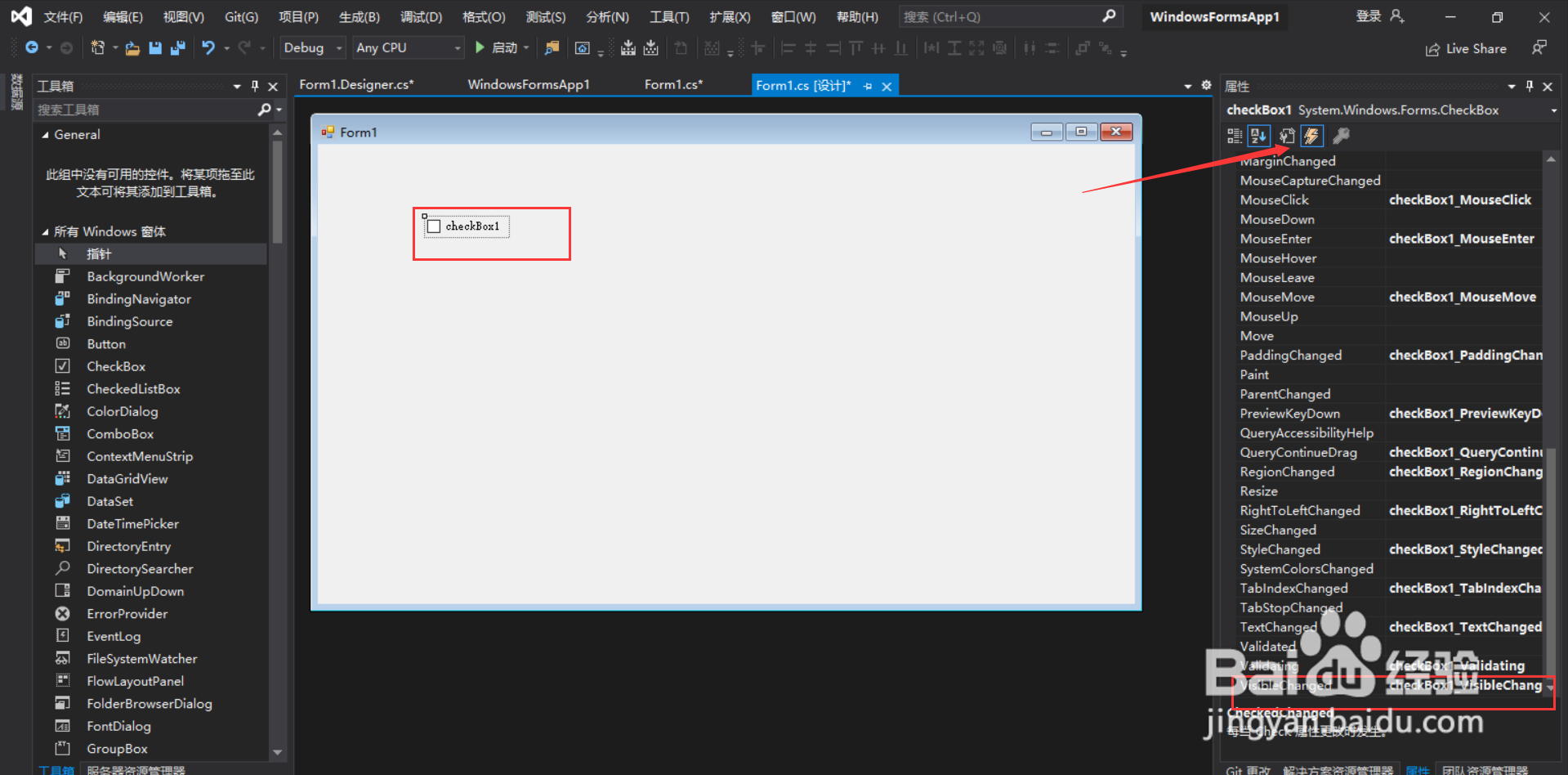Viewport: 1568px width, 775px height.
Task: Show Properties page icon in panel
Action: coord(1287,136)
